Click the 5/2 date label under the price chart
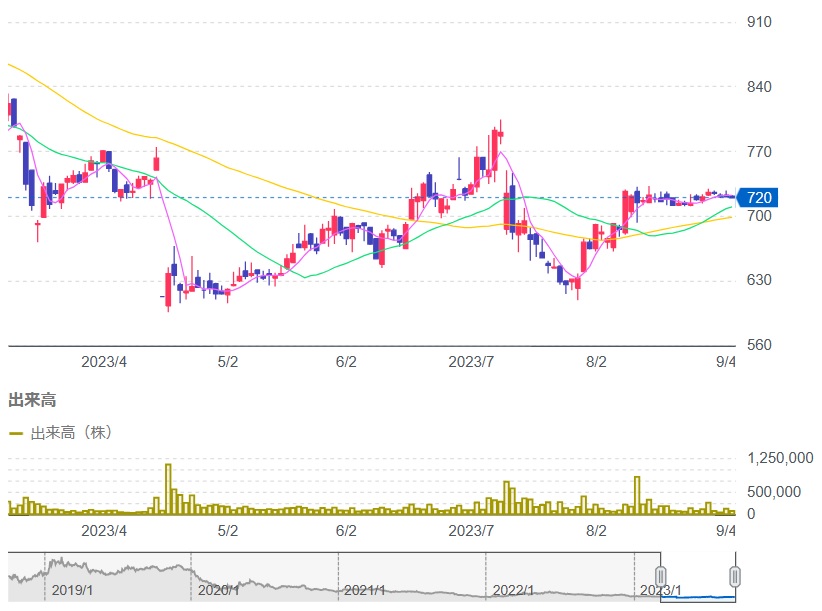Viewport: 822px width, 611px height. point(228,362)
